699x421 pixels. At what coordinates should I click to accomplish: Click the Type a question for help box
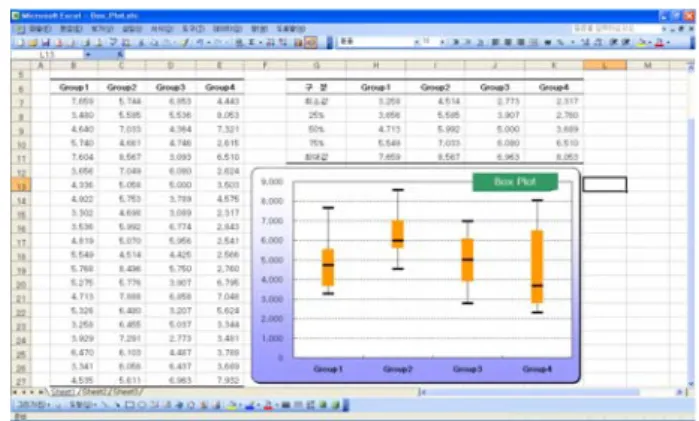click(616, 29)
